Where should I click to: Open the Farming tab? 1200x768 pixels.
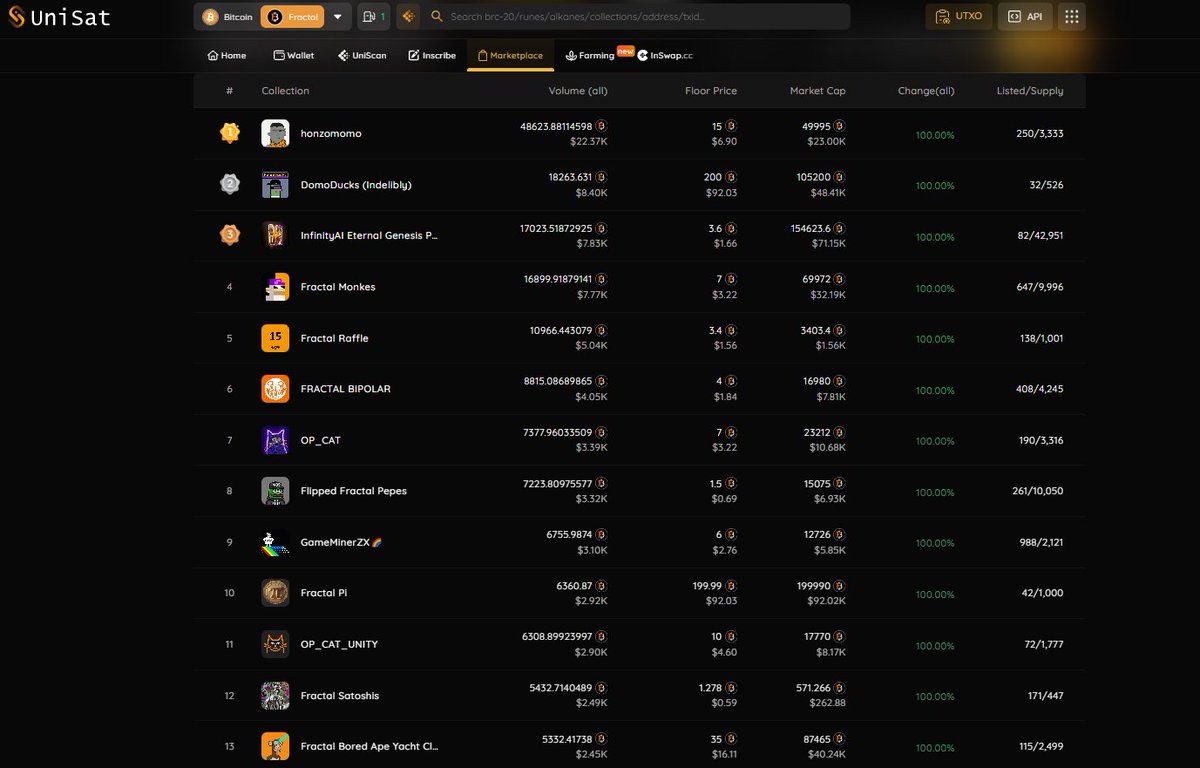[590, 55]
